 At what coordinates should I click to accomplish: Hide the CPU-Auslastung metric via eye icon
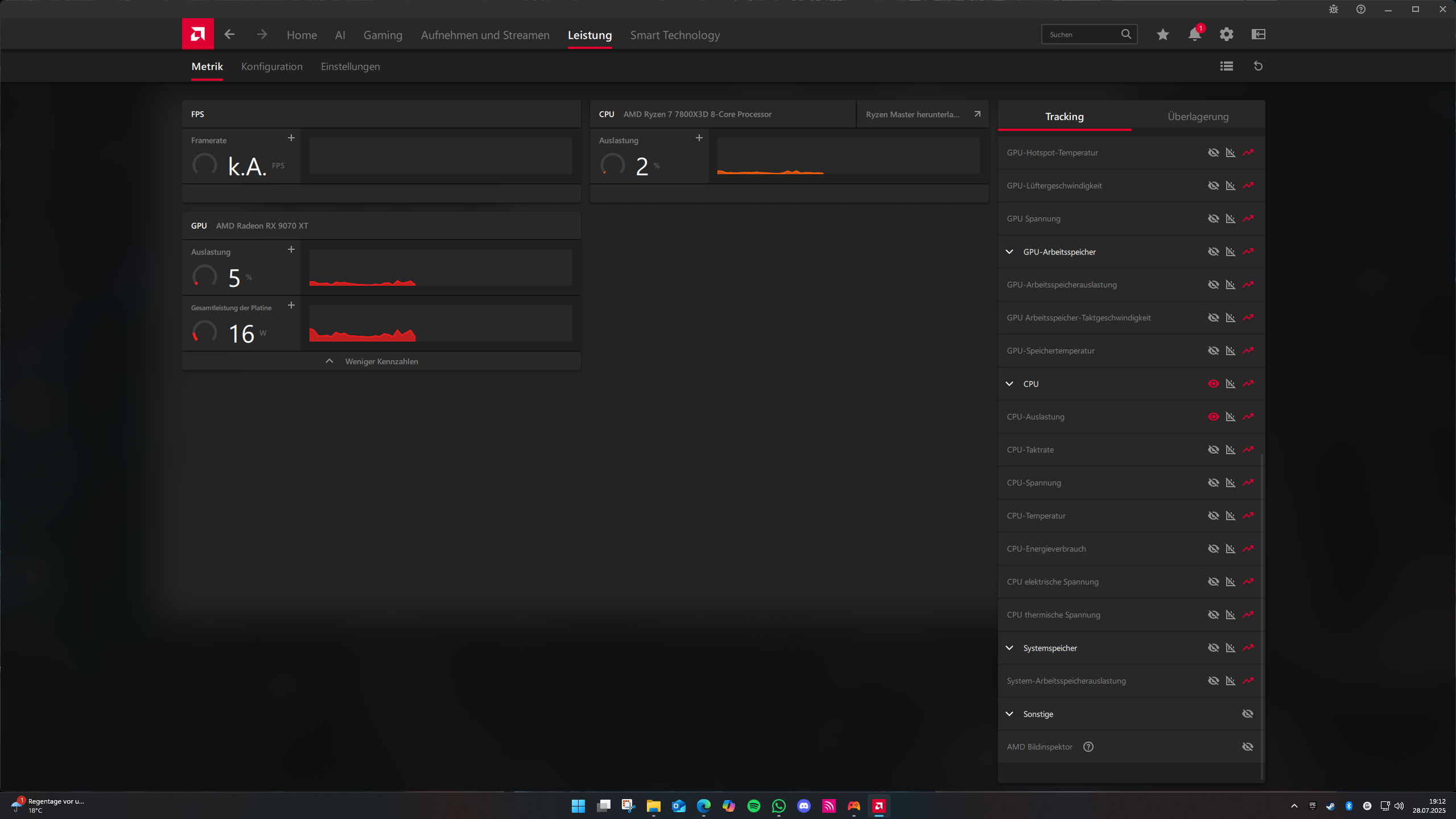[1213, 417]
